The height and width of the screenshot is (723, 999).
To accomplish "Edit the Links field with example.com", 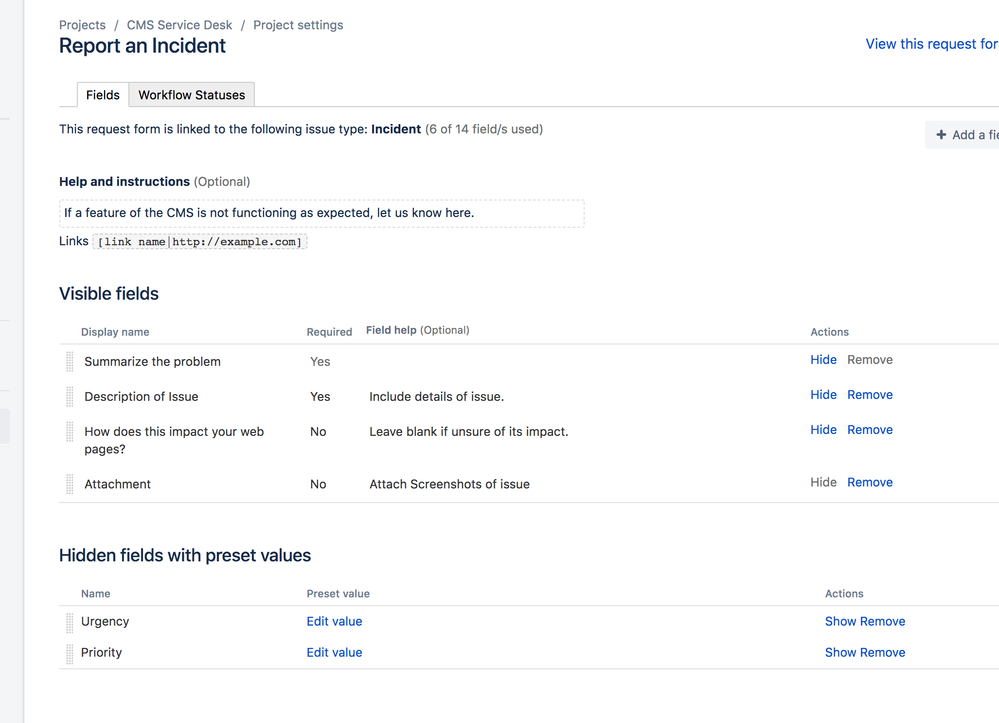I will coord(200,242).
